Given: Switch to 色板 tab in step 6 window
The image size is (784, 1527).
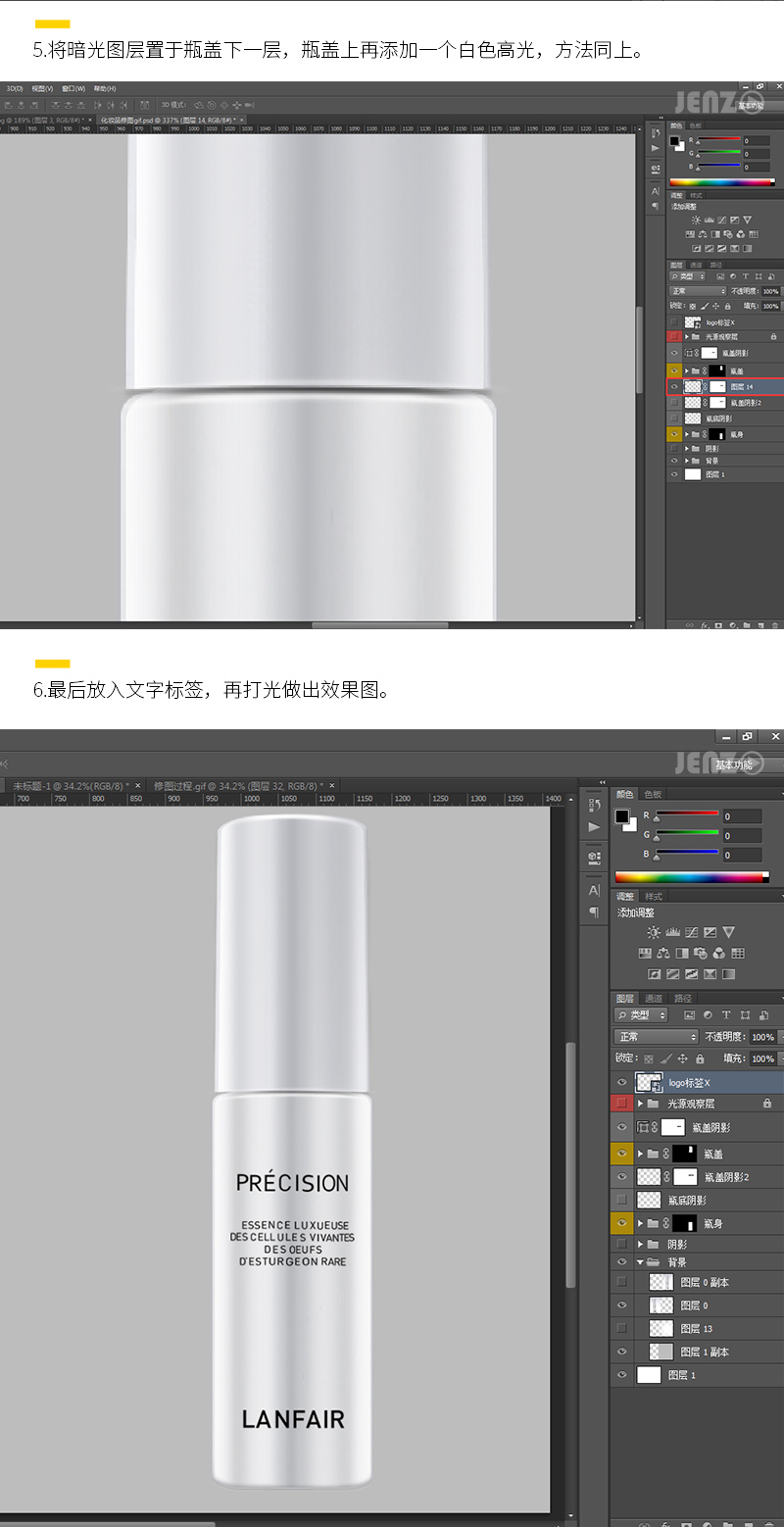Looking at the screenshot, I should (x=653, y=795).
